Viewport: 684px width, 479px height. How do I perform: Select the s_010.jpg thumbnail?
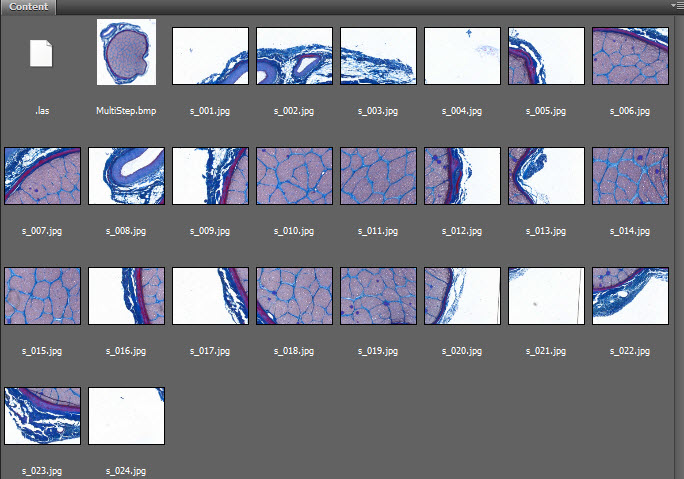[294, 176]
